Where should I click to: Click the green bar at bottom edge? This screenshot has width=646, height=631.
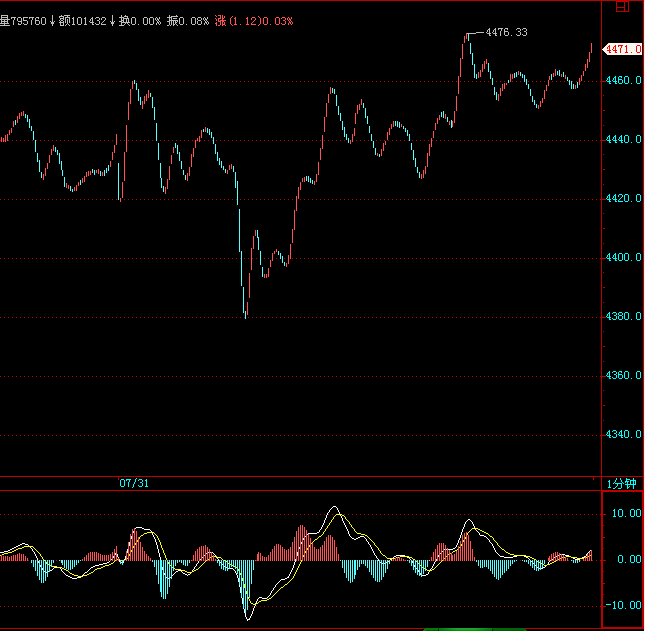474,628
